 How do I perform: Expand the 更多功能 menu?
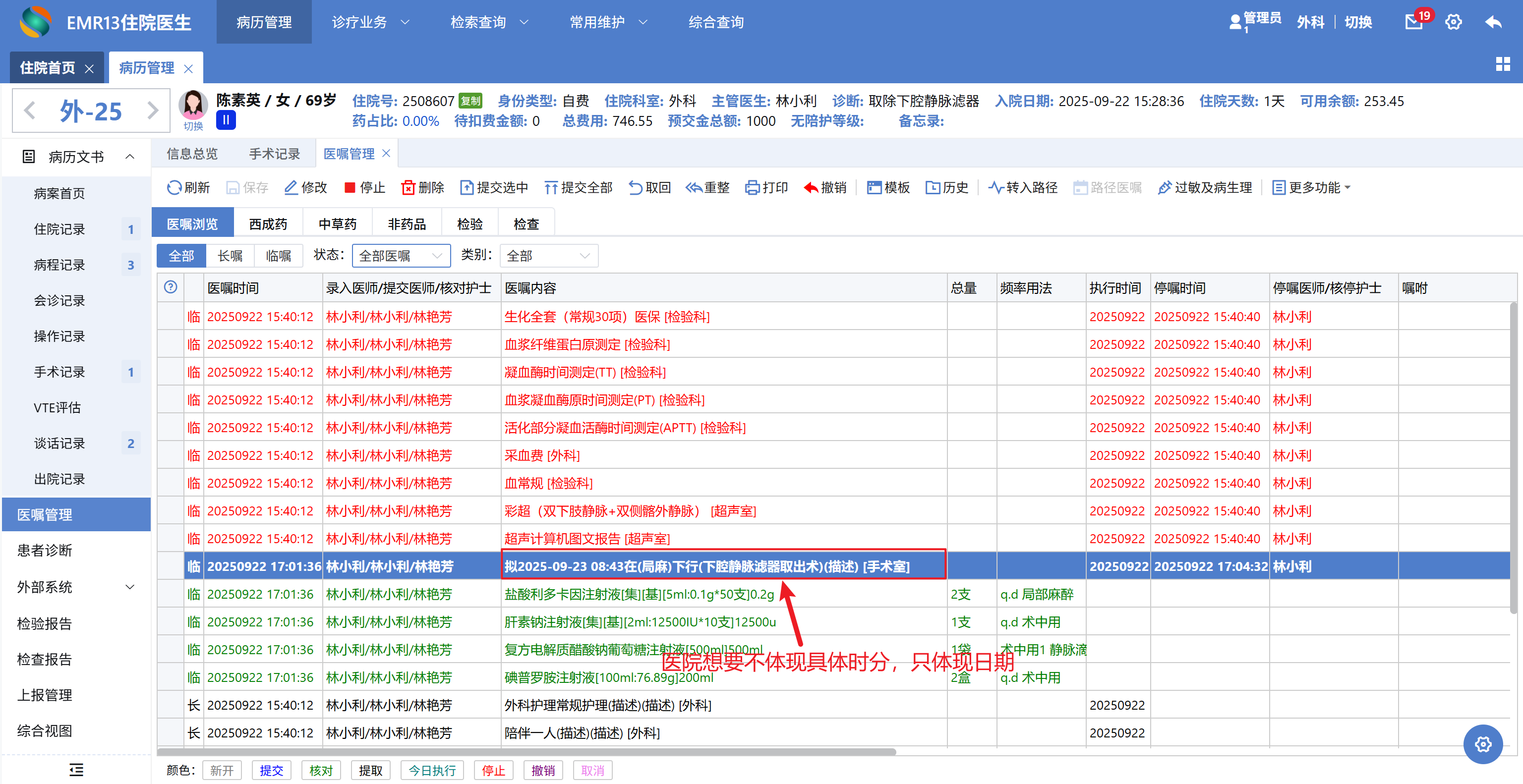tap(1311, 188)
